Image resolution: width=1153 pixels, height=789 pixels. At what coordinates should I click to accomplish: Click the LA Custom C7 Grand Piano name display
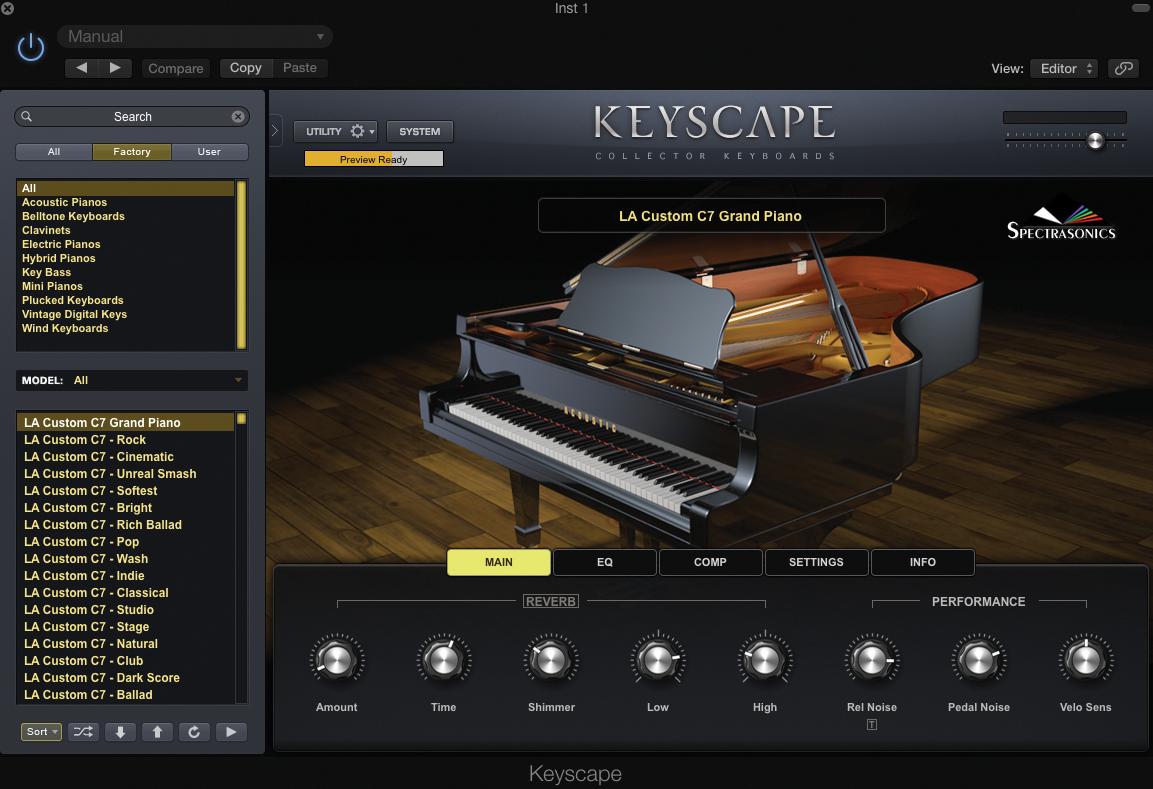(711, 215)
